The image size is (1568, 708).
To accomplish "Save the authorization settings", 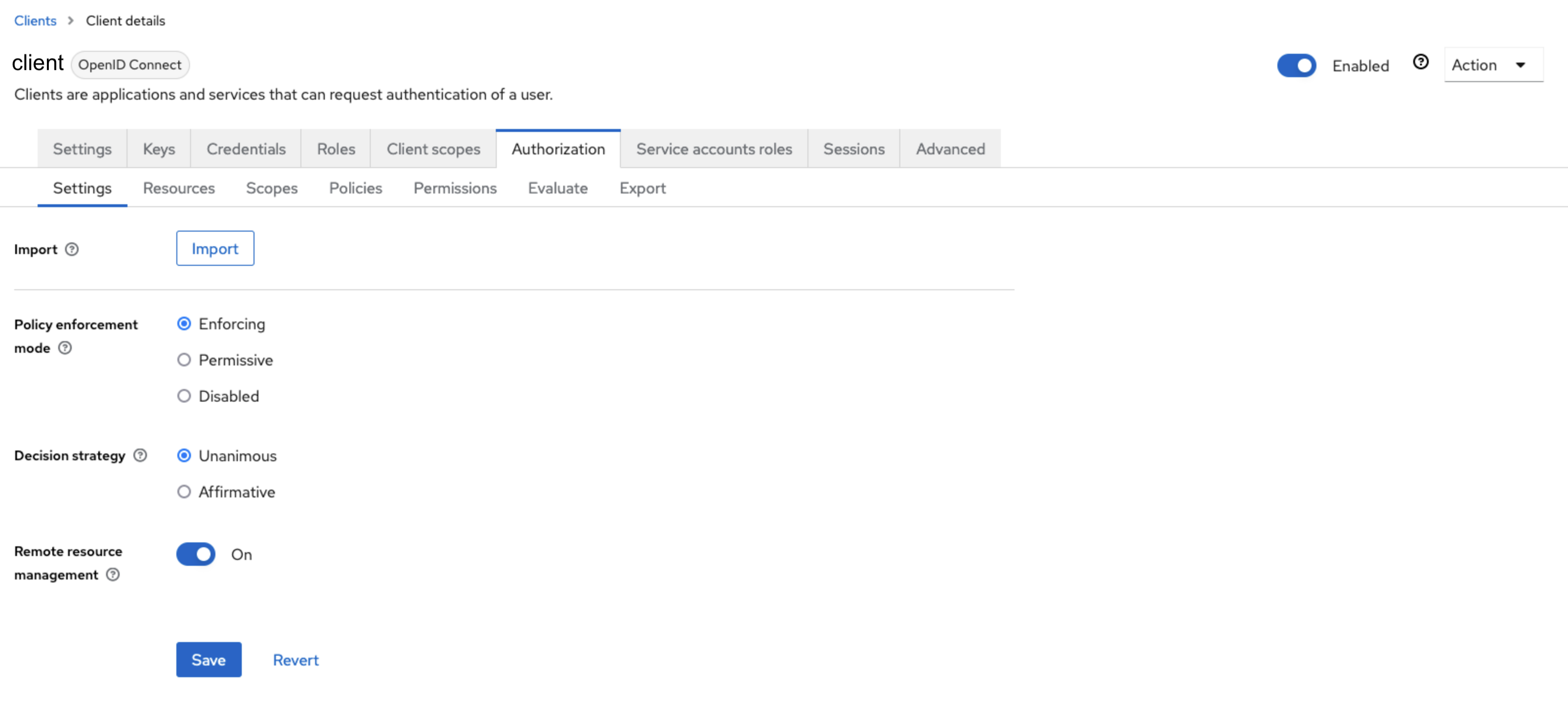I will (x=209, y=659).
